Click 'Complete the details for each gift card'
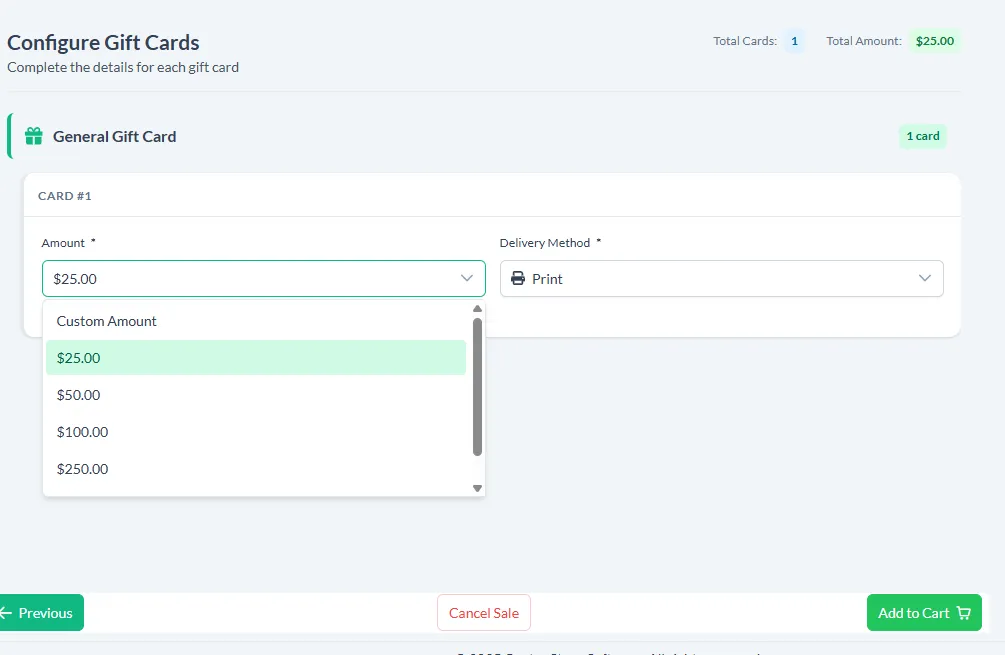This screenshot has width=1005, height=655. coord(123,67)
